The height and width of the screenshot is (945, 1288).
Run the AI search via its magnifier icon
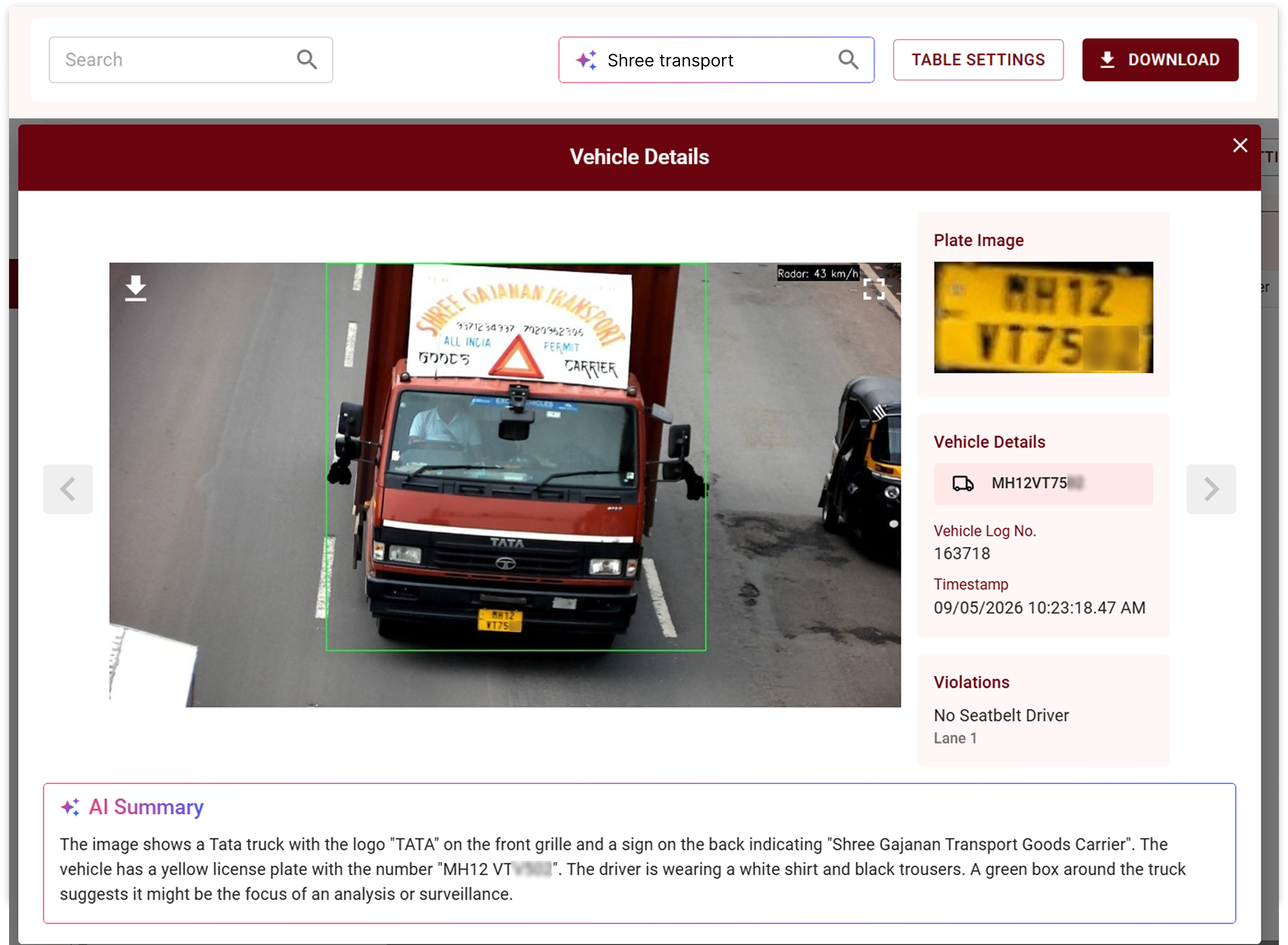(x=848, y=60)
